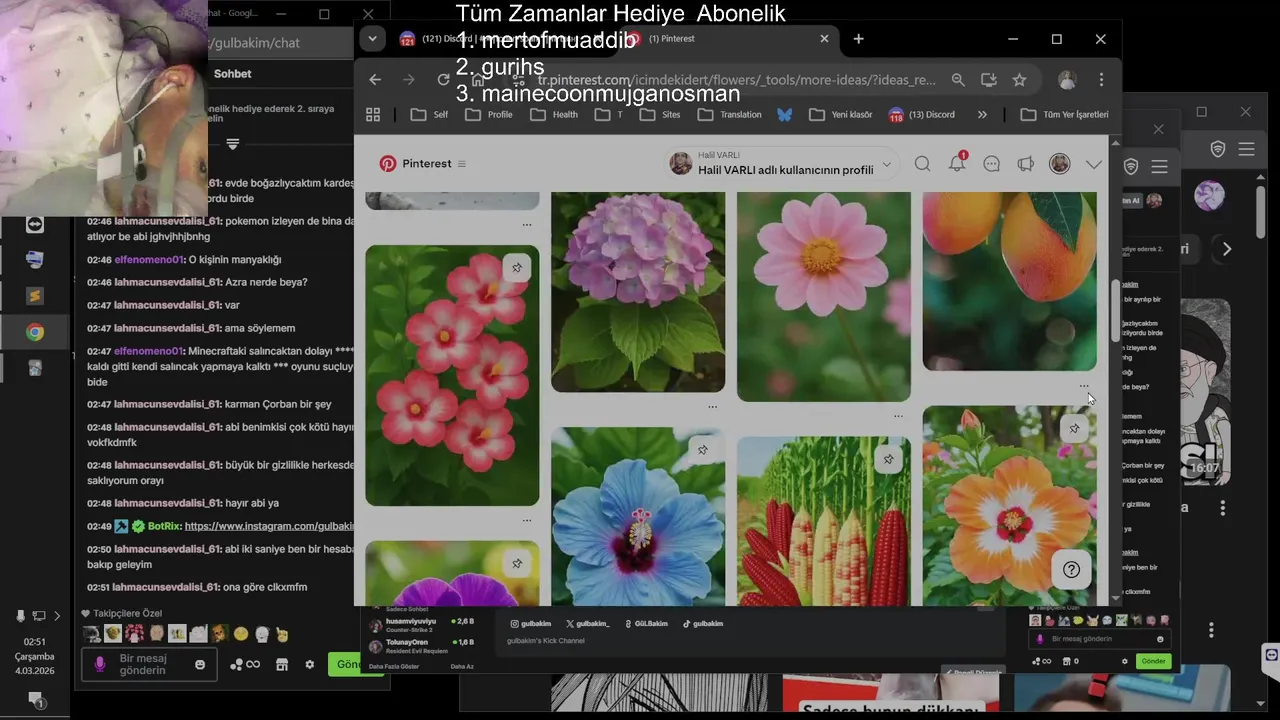Open the Pinterest search icon
Image resolution: width=1280 pixels, height=720 pixels.
pyautogui.click(x=922, y=164)
